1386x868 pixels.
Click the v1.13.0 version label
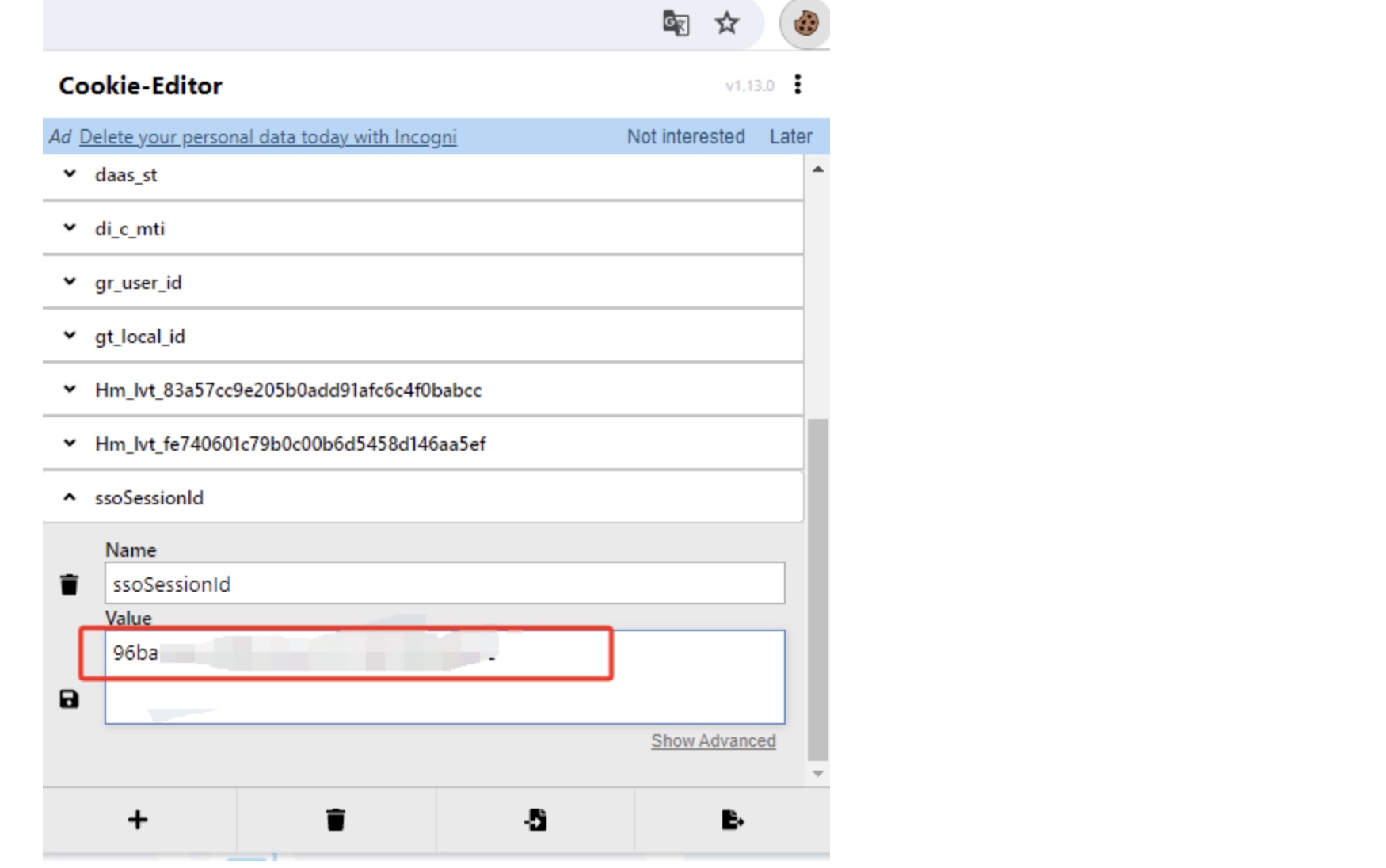(x=749, y=86)
